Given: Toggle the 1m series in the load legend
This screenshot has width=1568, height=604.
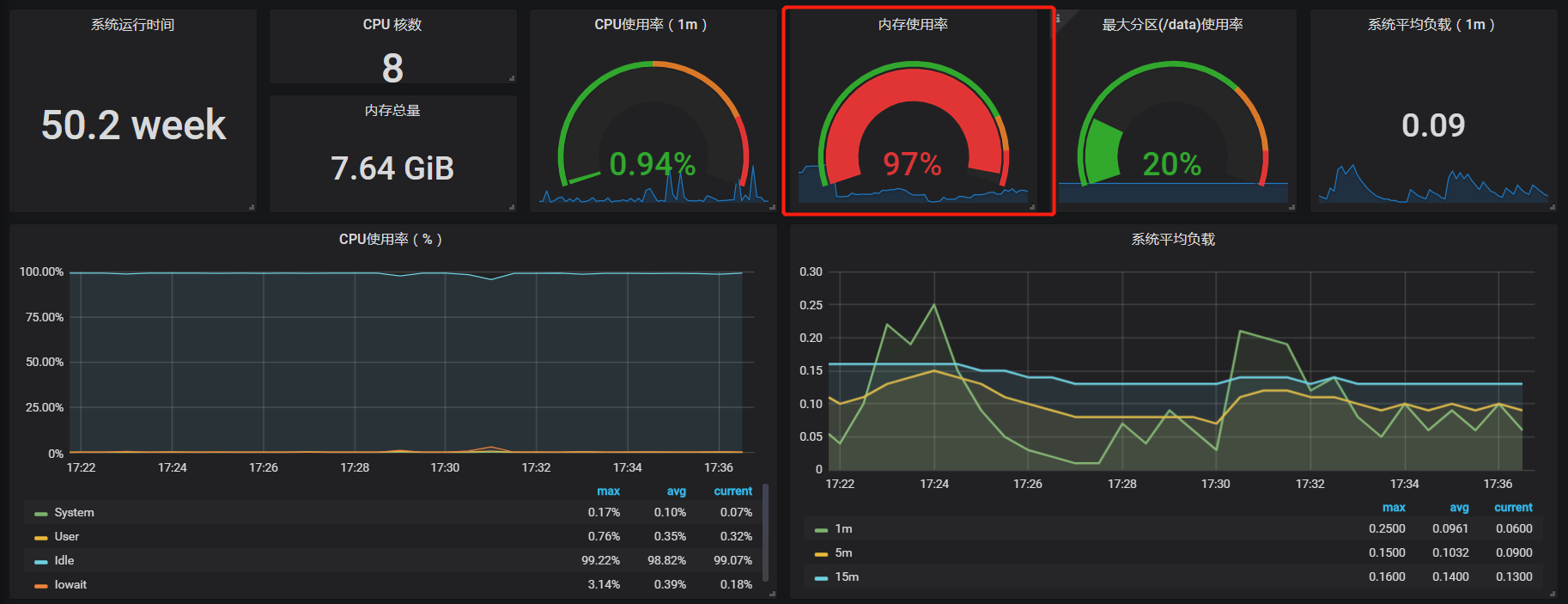Looking at the screenshot, I should point(843,528).
